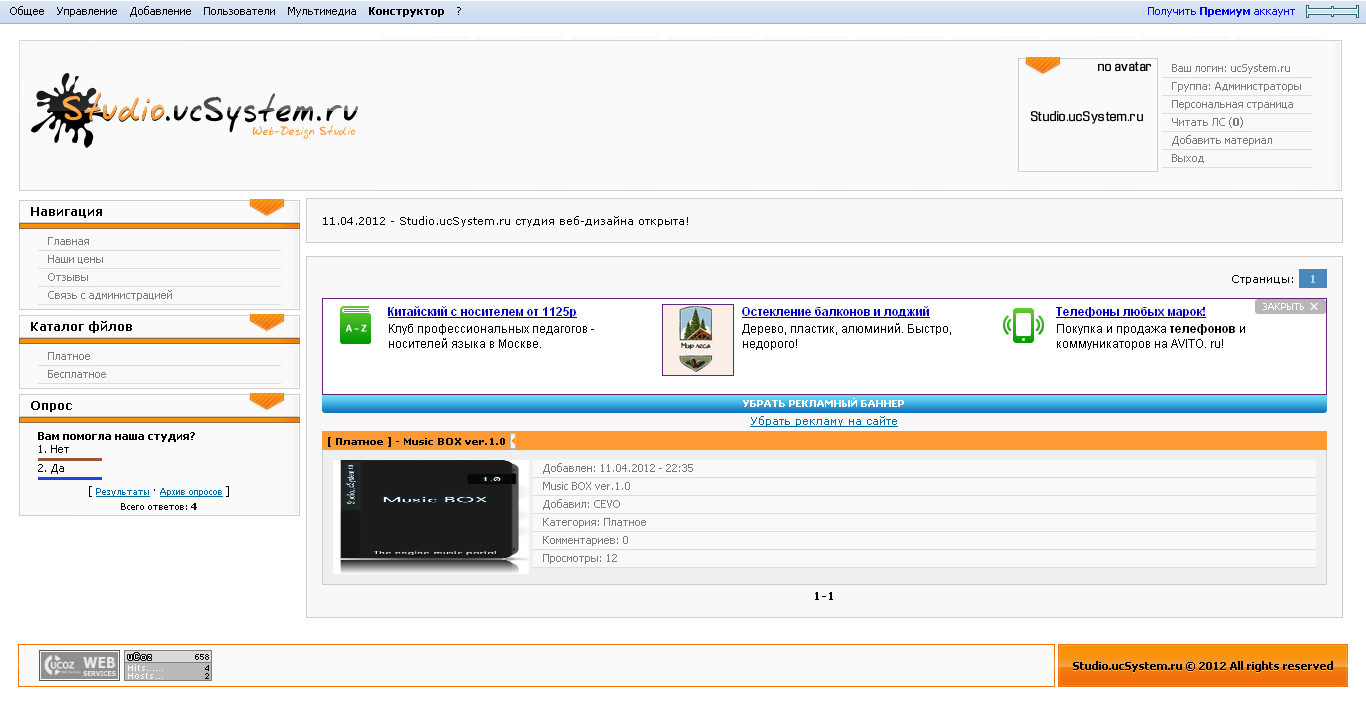Click the Studio.ucSystem.ru splat logo
The width and height of the screenshot is (1366, 703).
195,111
